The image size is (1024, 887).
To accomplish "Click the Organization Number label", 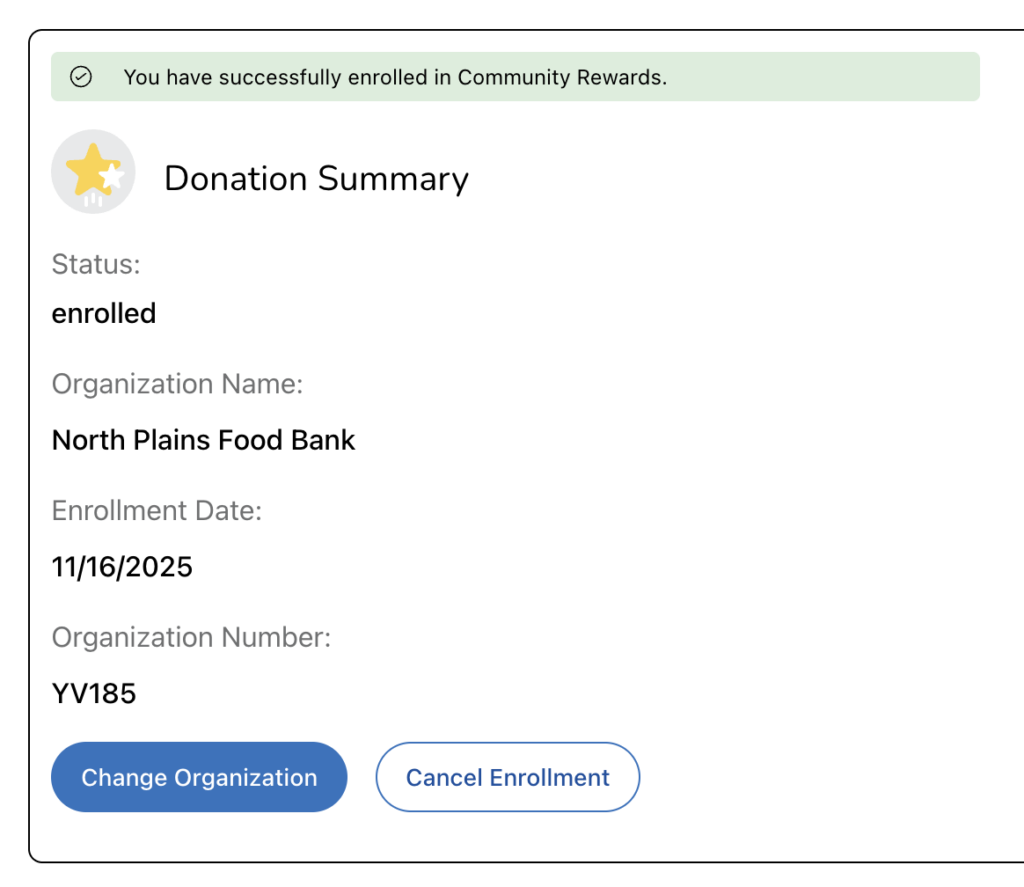I will click(191, 637).
